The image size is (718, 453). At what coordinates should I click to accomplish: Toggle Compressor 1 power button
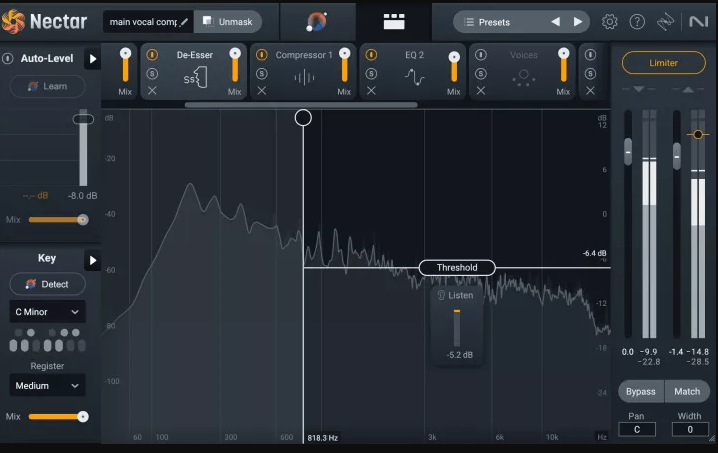tap(261, 55)
